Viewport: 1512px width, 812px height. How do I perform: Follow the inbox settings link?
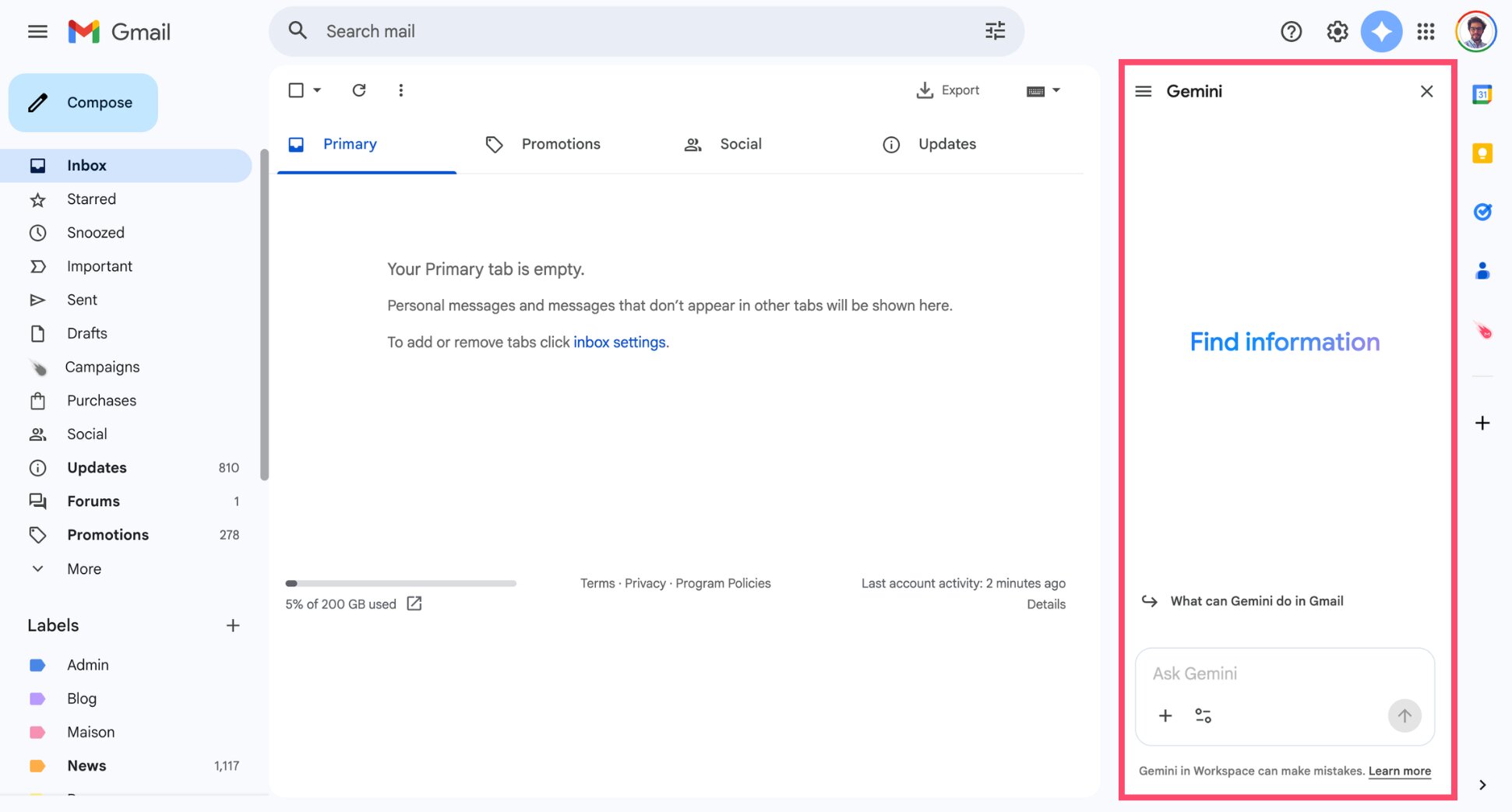pos(619,343)
